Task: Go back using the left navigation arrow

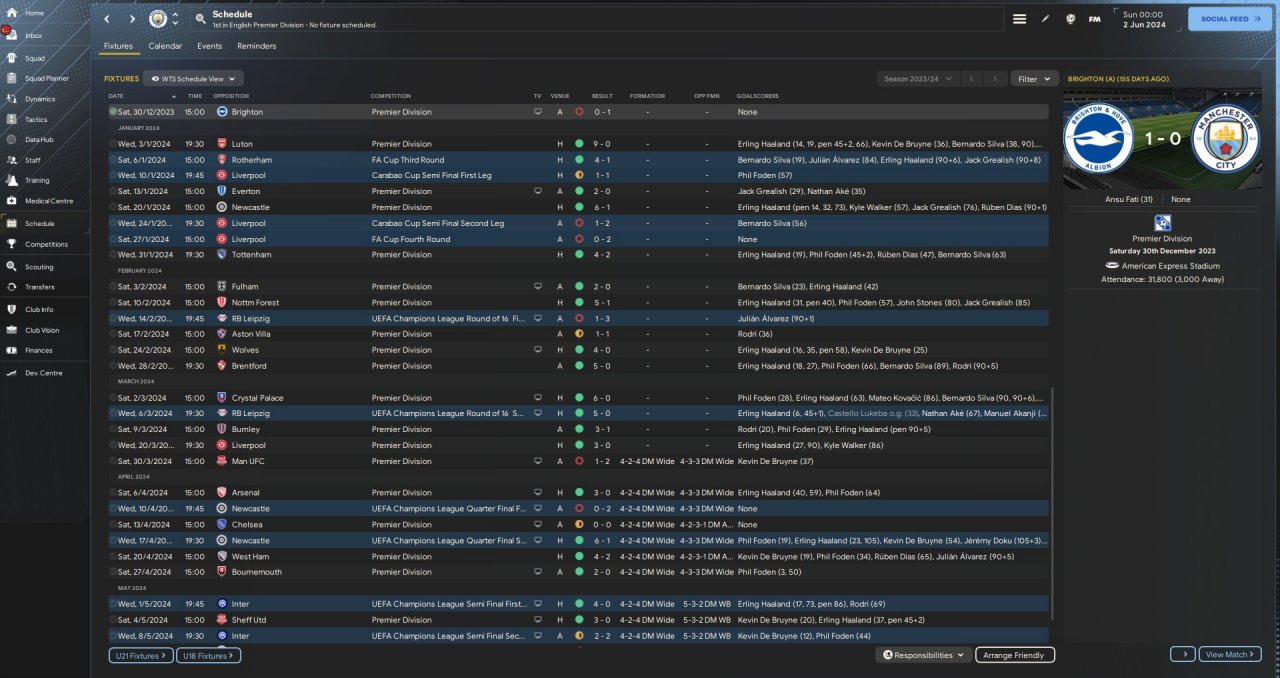Action: pos(109,19)
